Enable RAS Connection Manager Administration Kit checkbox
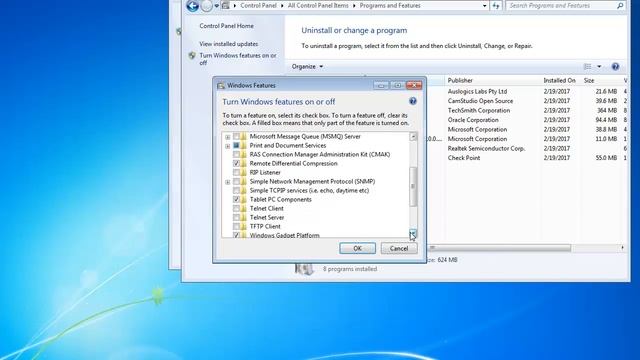This screenshot has height=360, width=640. 236,155
